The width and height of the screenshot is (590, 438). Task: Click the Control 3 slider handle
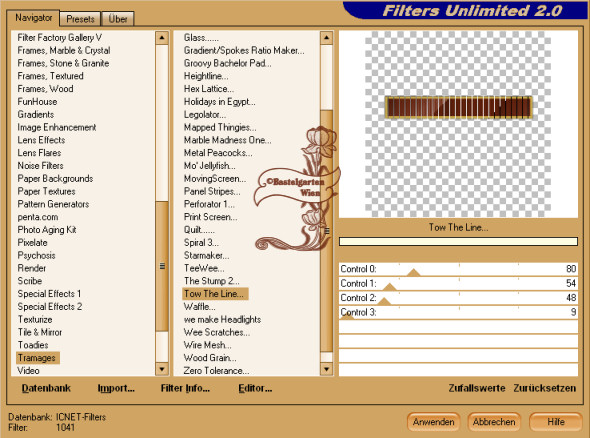point(347,315)
